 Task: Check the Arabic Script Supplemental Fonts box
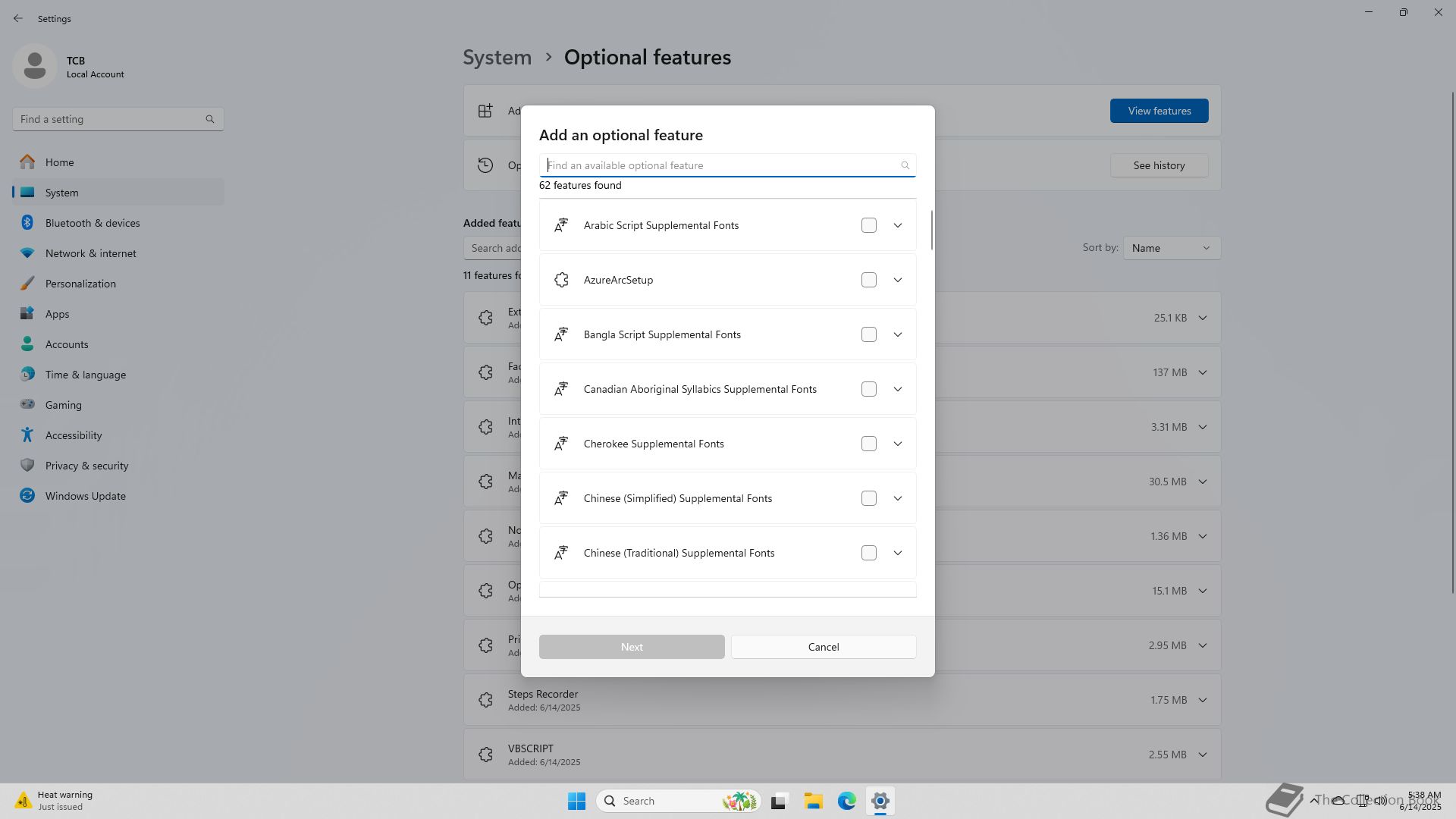coord(869,225)
